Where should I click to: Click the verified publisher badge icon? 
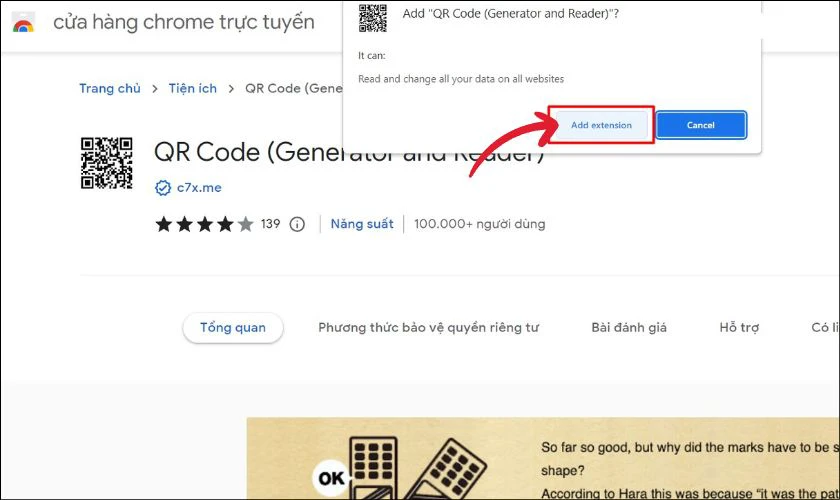click(x=163, y=188)
